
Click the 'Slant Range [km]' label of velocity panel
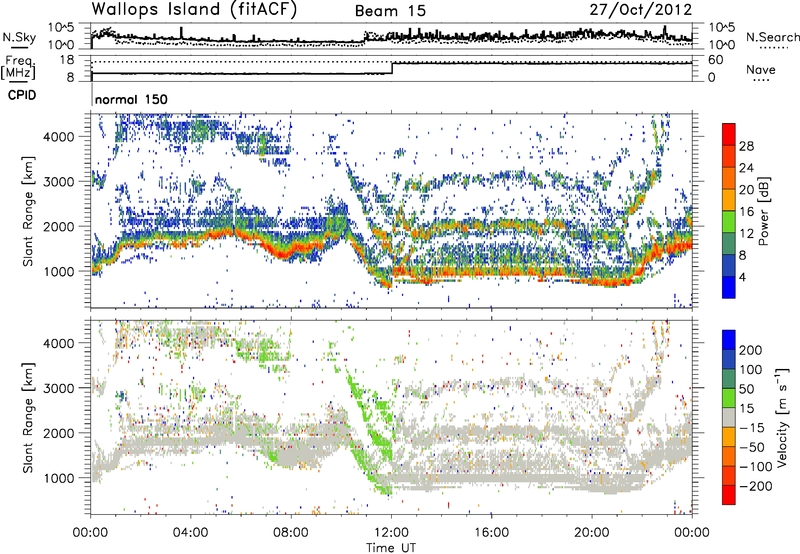pos(28,418)
